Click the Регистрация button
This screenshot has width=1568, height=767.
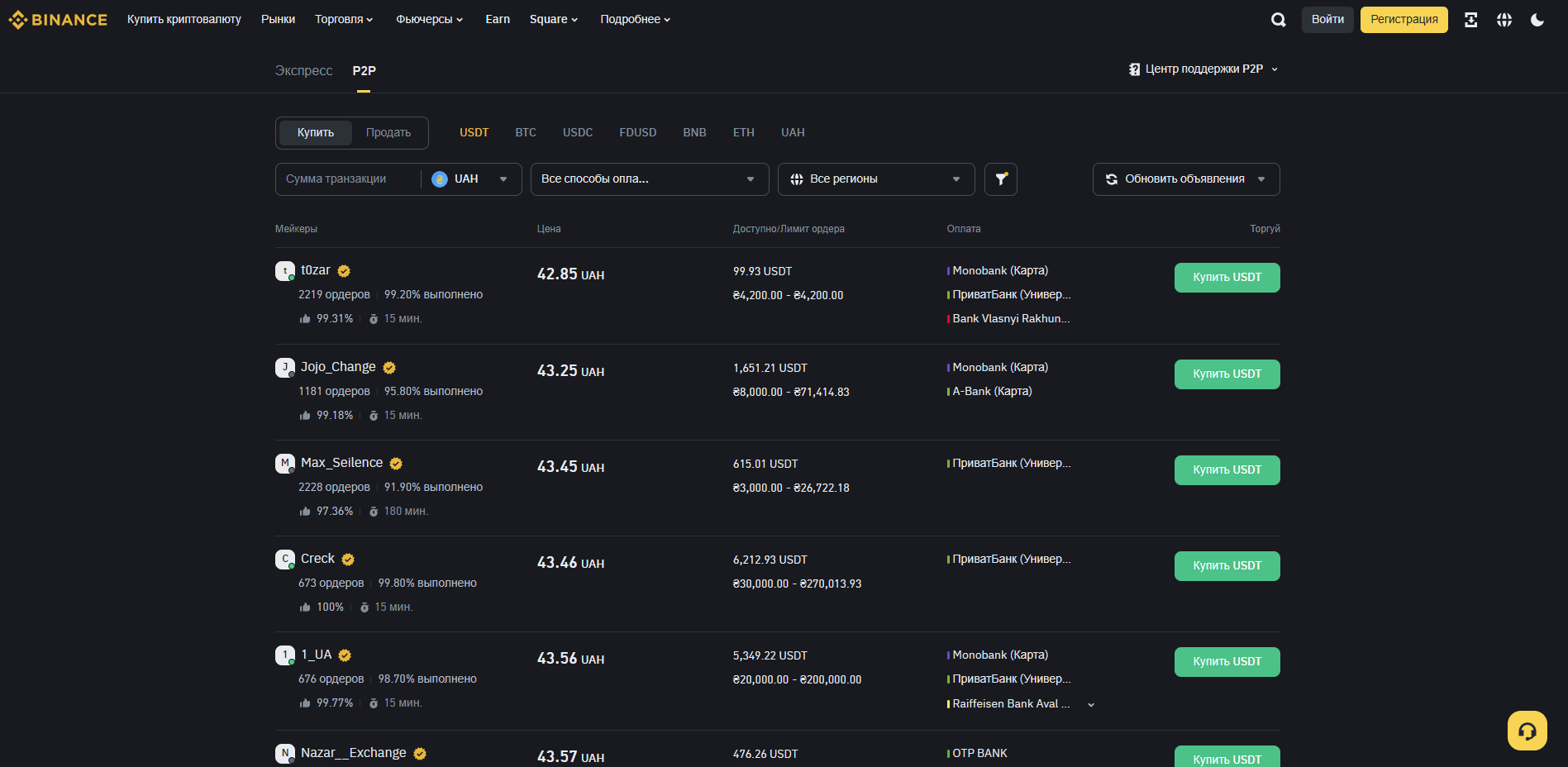pyautogui.click(x=1404, y=19)
